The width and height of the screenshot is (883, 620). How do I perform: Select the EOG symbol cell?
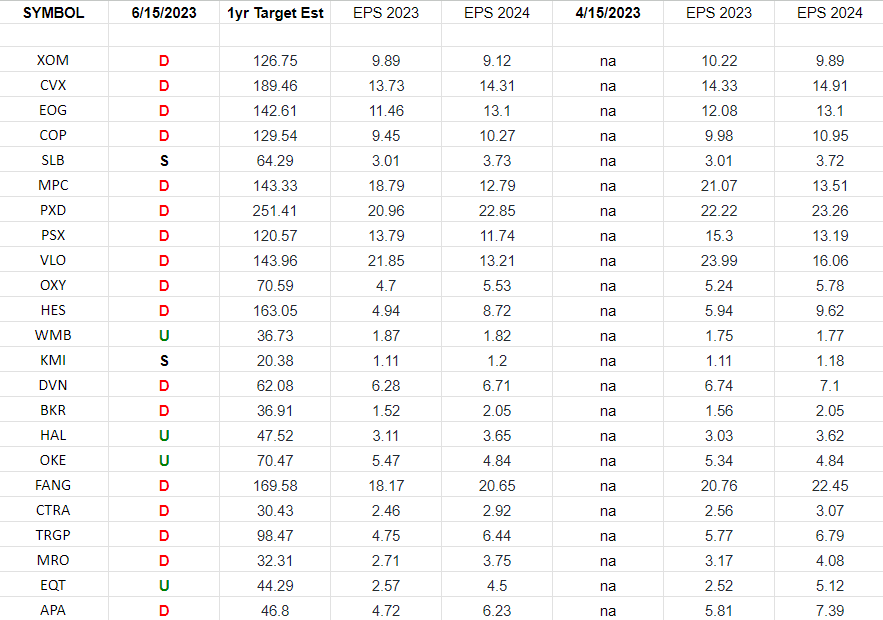coord(53,110)
